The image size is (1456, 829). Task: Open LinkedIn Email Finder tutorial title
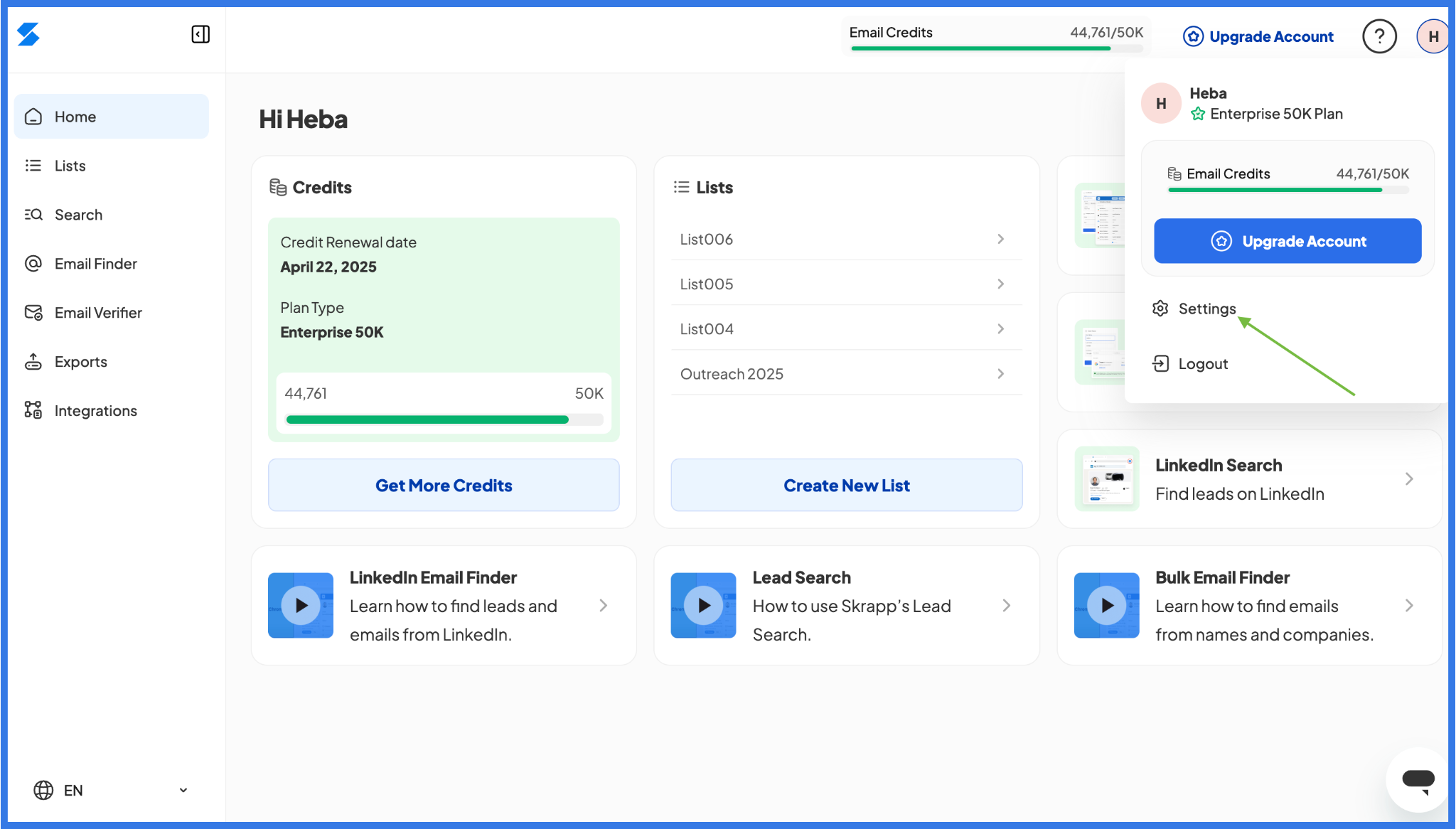pos(433,577)
